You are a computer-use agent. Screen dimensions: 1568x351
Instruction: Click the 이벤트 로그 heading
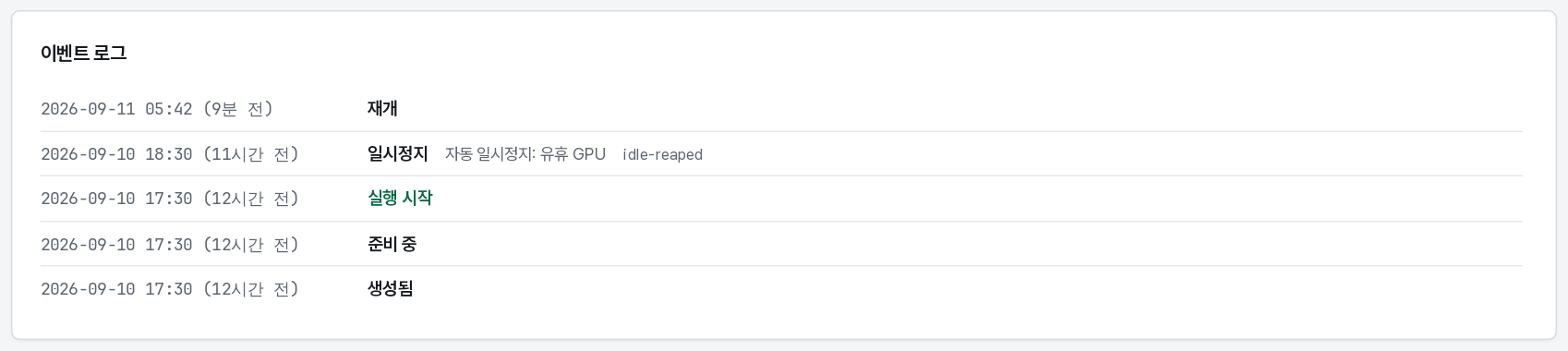pos(83,54)
